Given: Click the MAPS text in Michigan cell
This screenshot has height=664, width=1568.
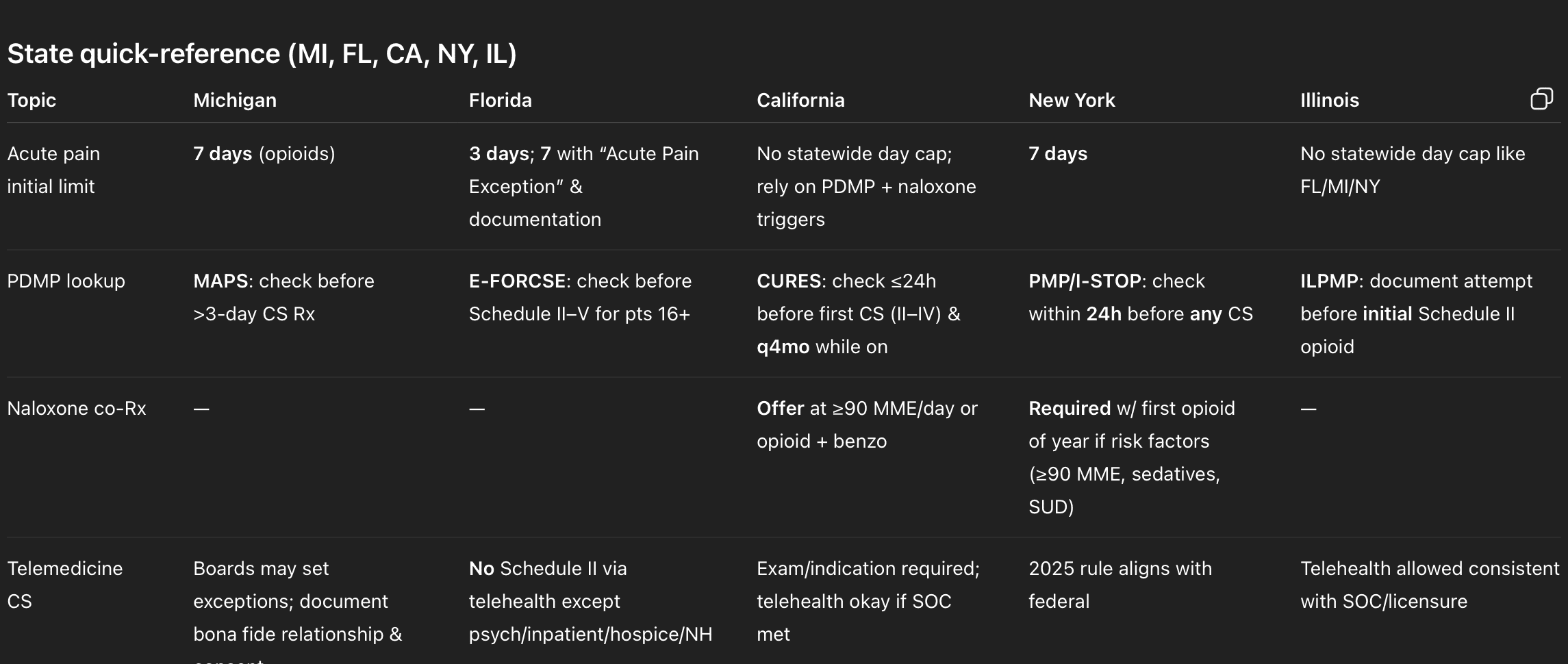Looking at the screenshot, I should (220, 281).
